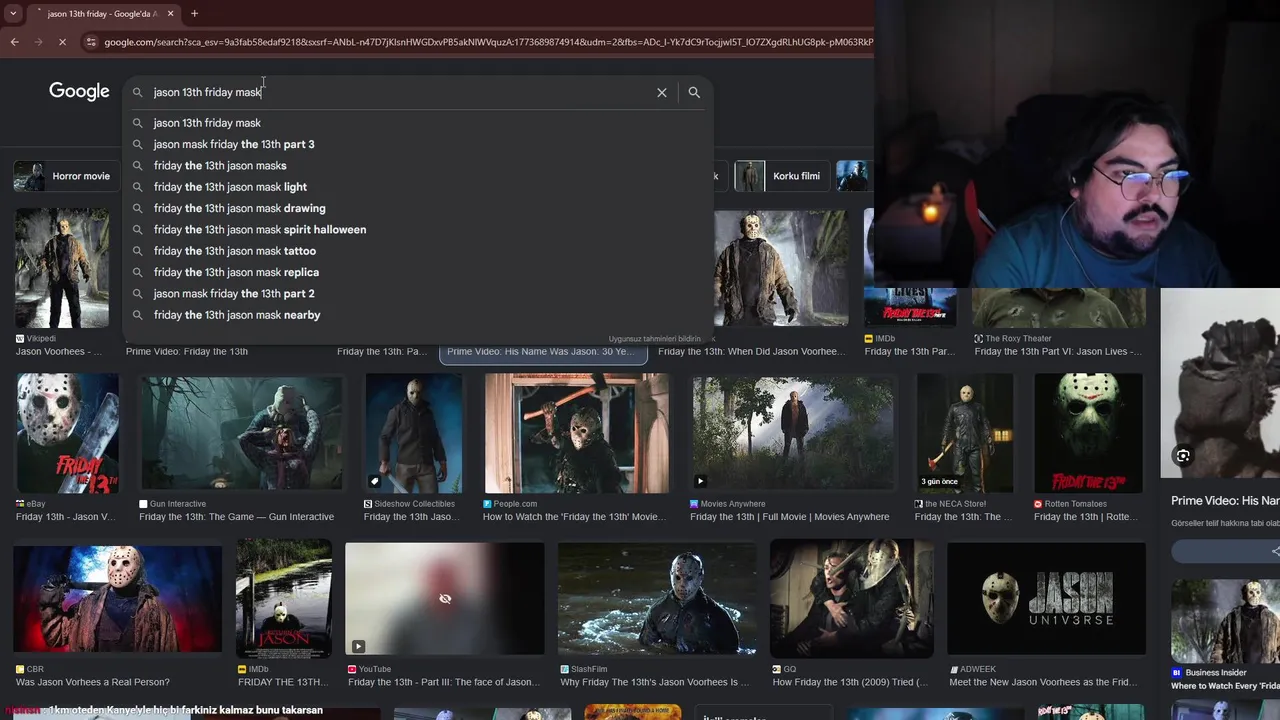Click the YouTube favicon under the blurred image
This screenshot has width=1280, height=720.
pos(352,669)
